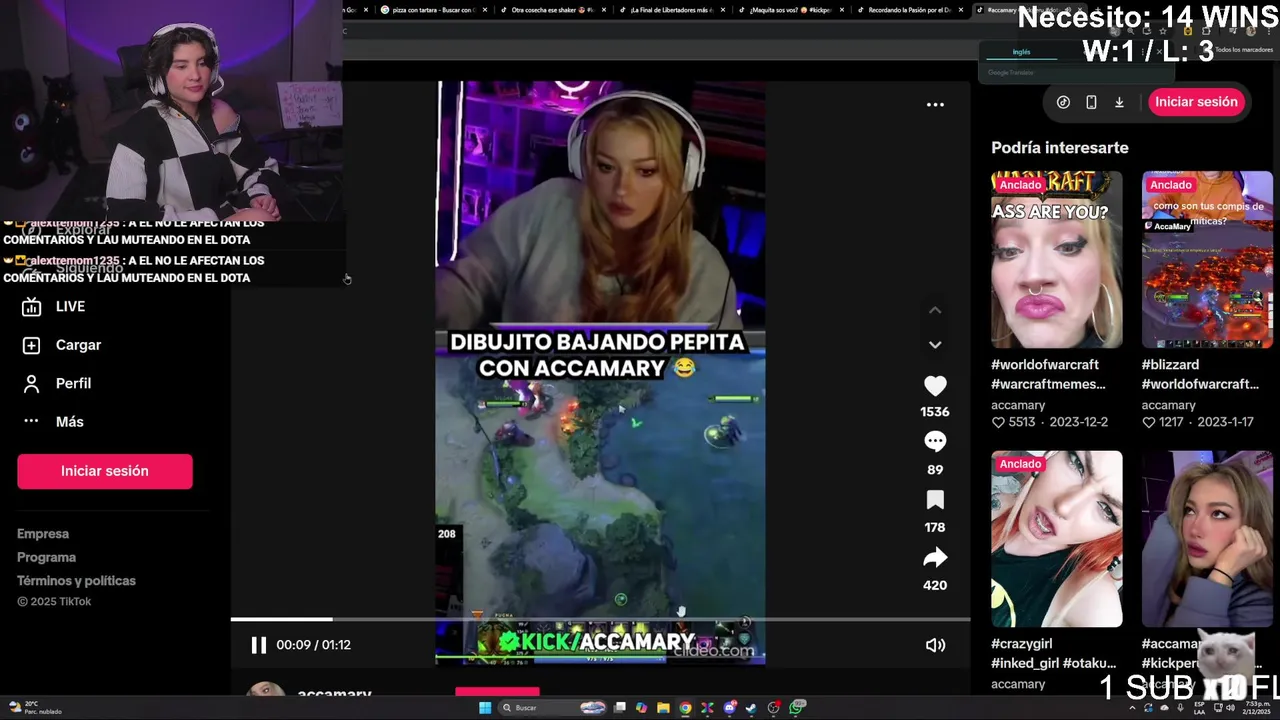This screenshot has height=720, width=1280.
Task: Go to the previous video with the up chevron
Action: (935, 310)
